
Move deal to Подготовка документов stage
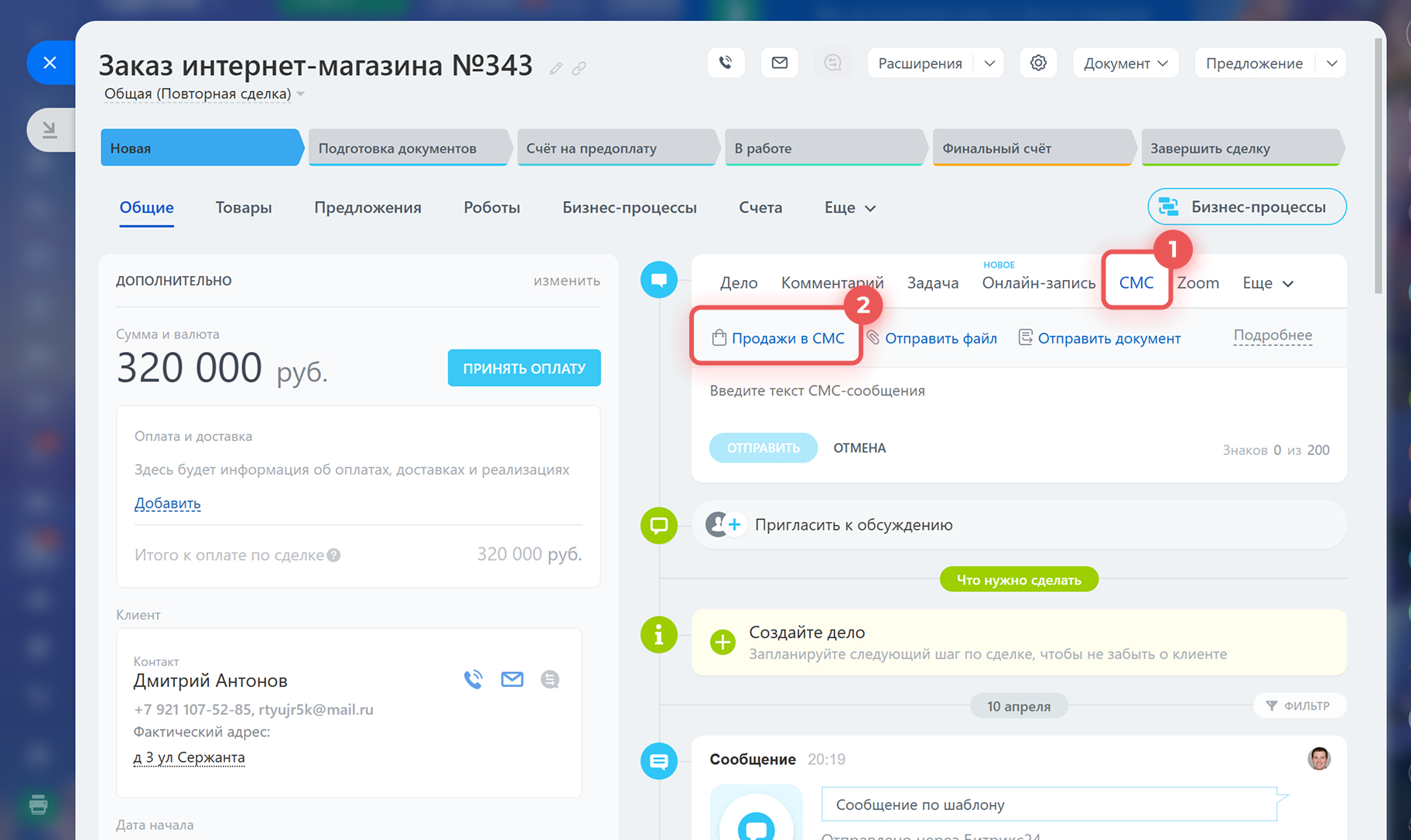pyautogui.click(x=409, y=148)
